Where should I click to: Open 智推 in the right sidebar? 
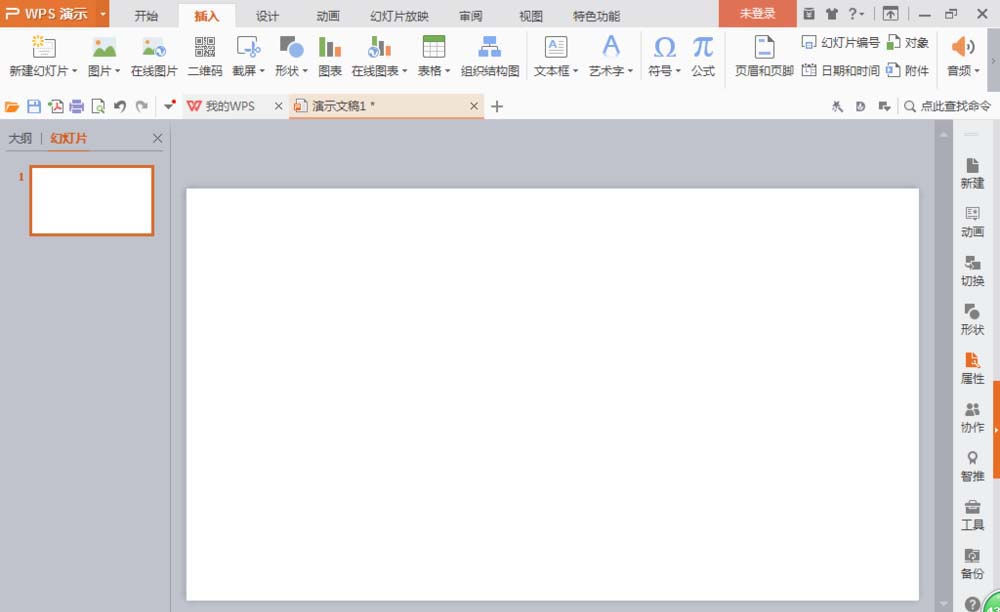972,467
